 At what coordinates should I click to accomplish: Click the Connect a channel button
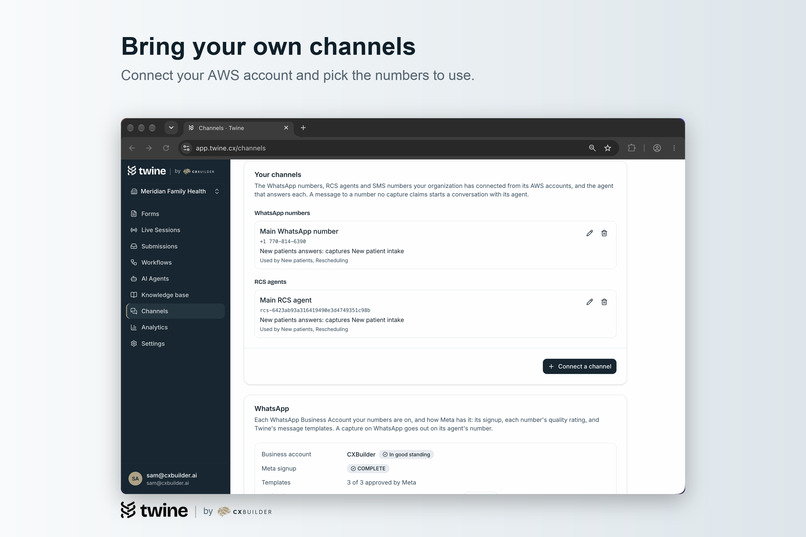click(x=579, y=366)
